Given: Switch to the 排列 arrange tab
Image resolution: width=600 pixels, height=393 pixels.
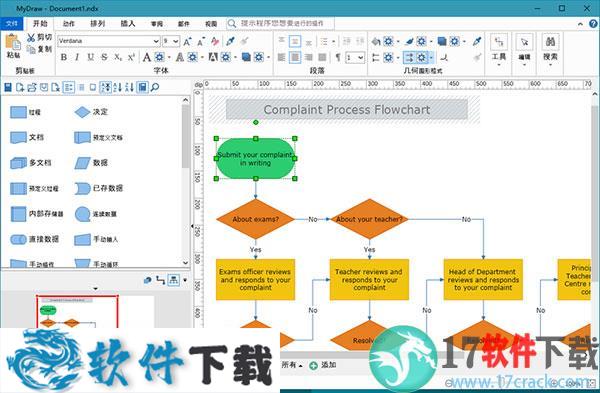Looking at the screenshot, I should click(x=98, y=24).
